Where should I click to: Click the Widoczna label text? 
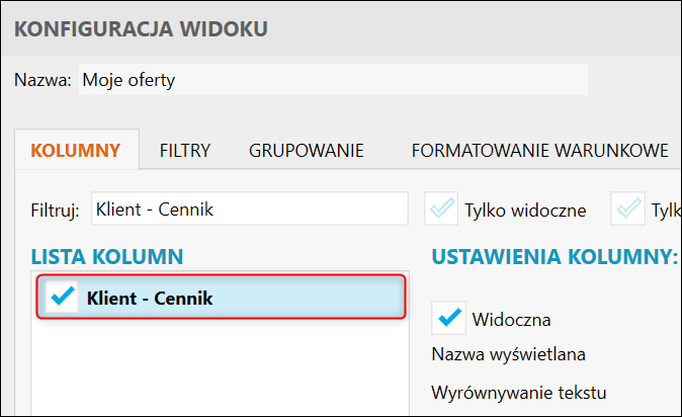pos(511,319)
